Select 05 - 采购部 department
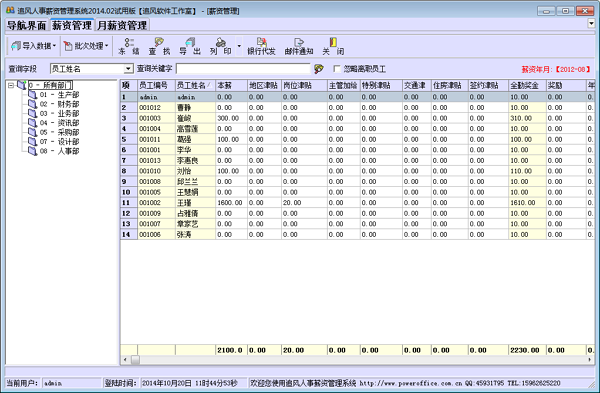This screenshot has height=393, width=600. click(x=59, y=132)
